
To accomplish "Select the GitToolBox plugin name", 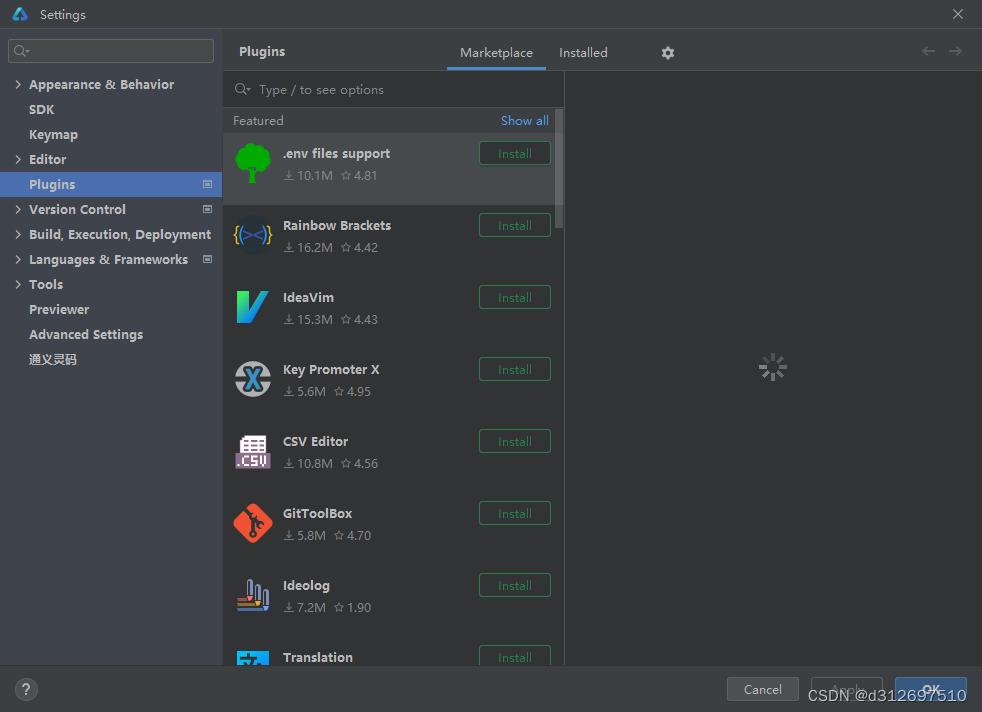I will pyautogui.click(x=318, y=513).
